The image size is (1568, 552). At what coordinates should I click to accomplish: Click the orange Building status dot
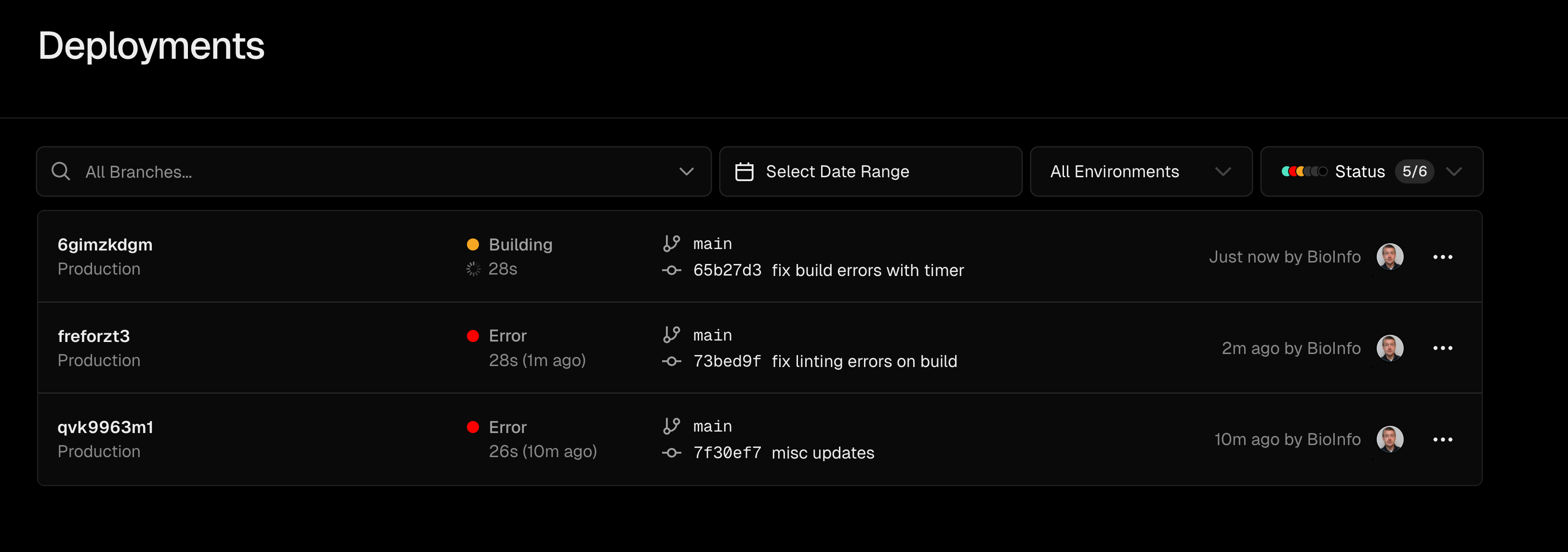(473, 243)
